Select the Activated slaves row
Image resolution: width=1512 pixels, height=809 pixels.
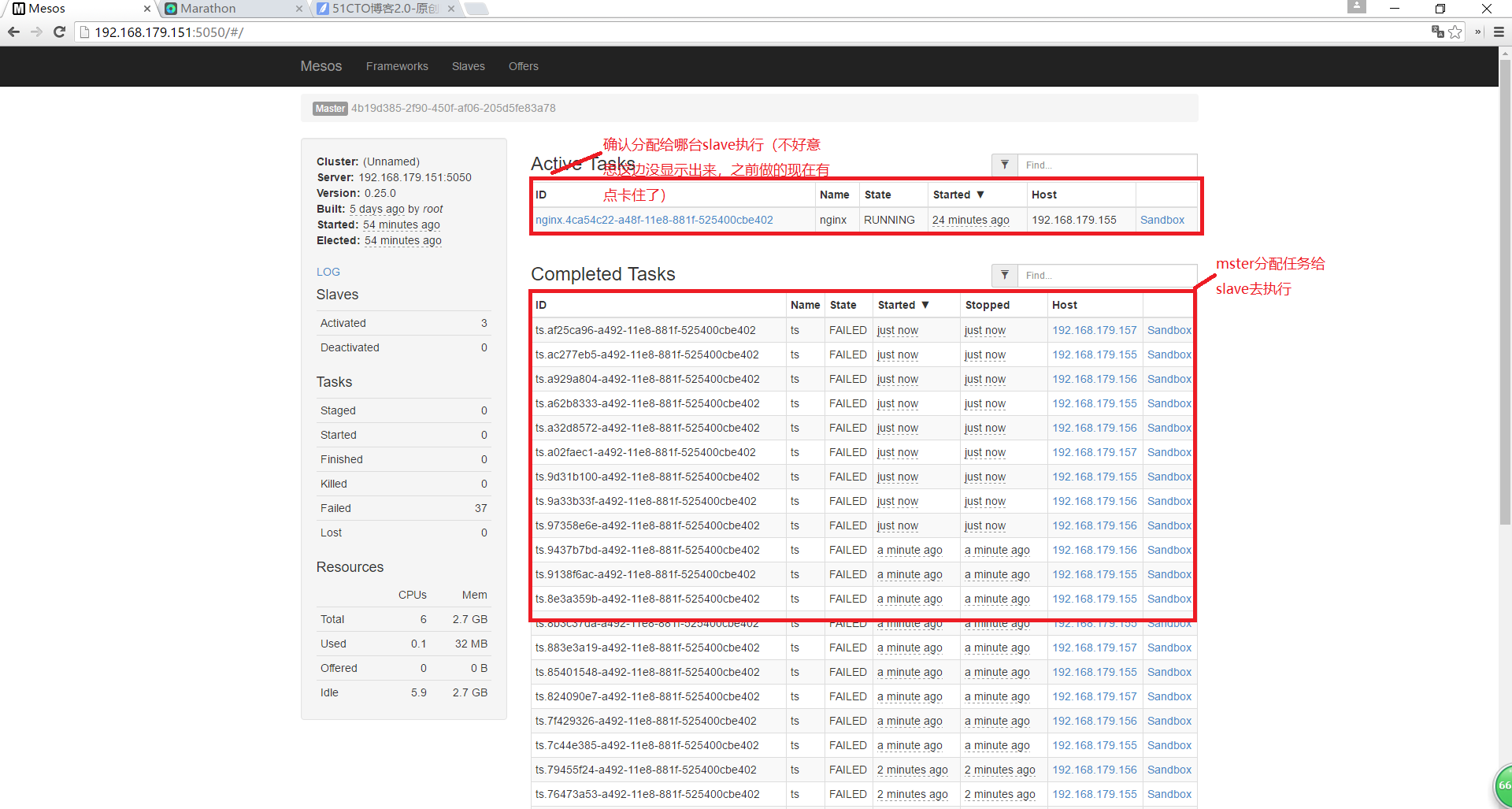[x=403, y=323]
